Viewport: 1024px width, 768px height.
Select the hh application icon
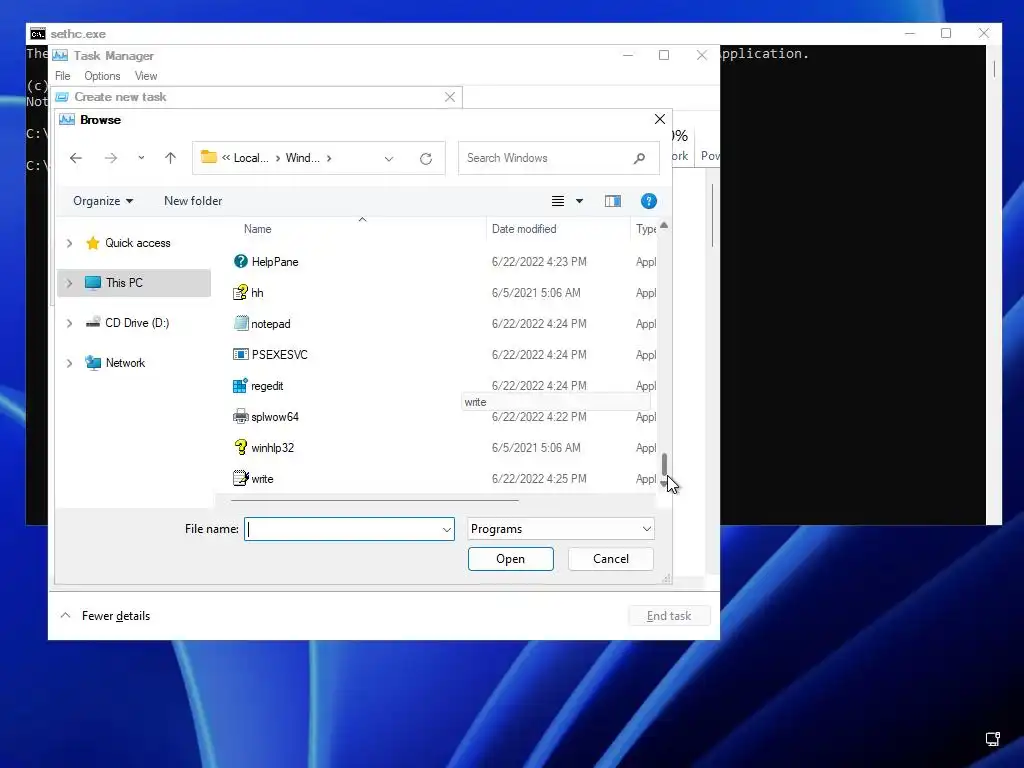(x=240, y=293)
